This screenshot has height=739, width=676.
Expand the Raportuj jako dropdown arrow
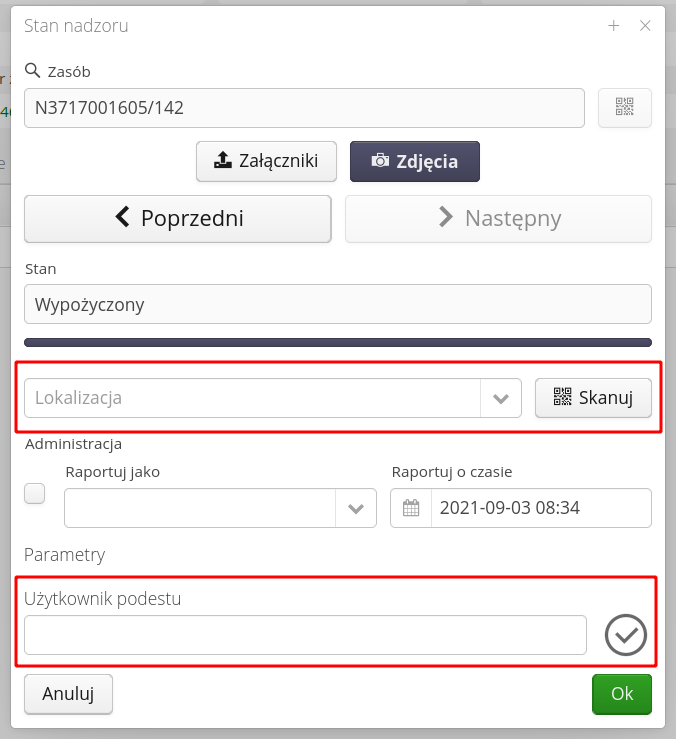point(356,508)
